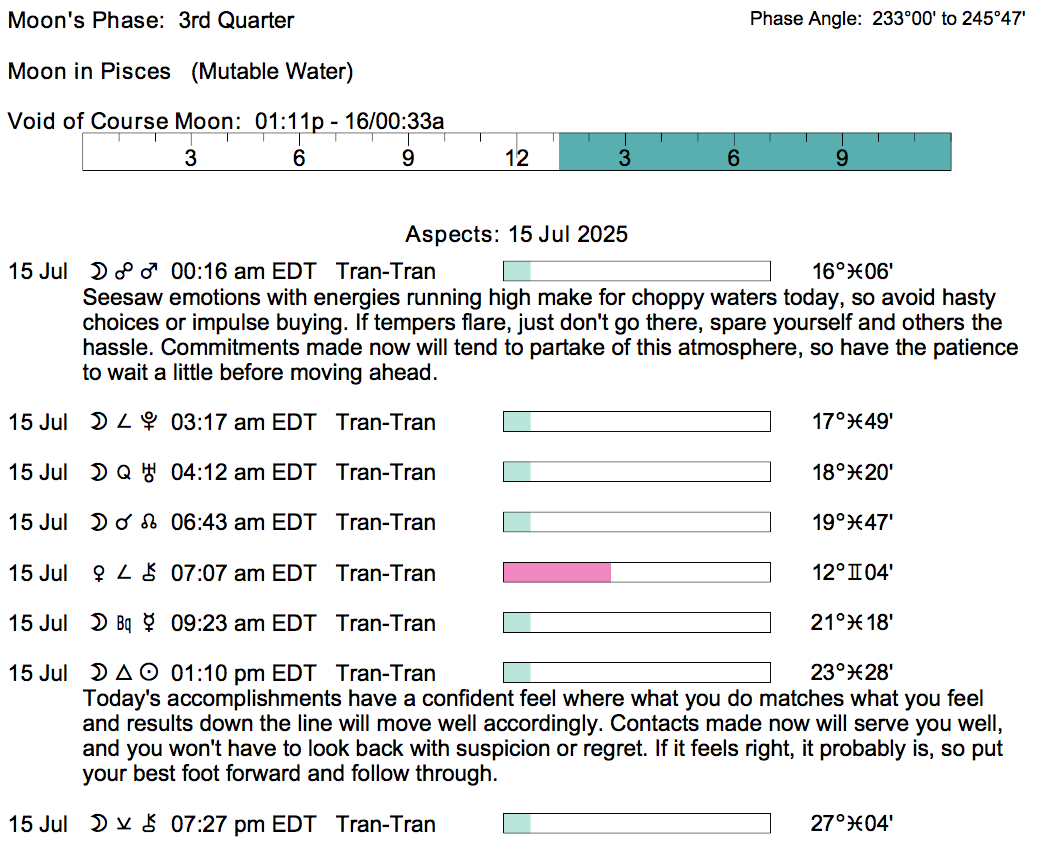Select the Venus glyph in the 07:07 am row
1044x856 pixels.
tap(98, 574)
